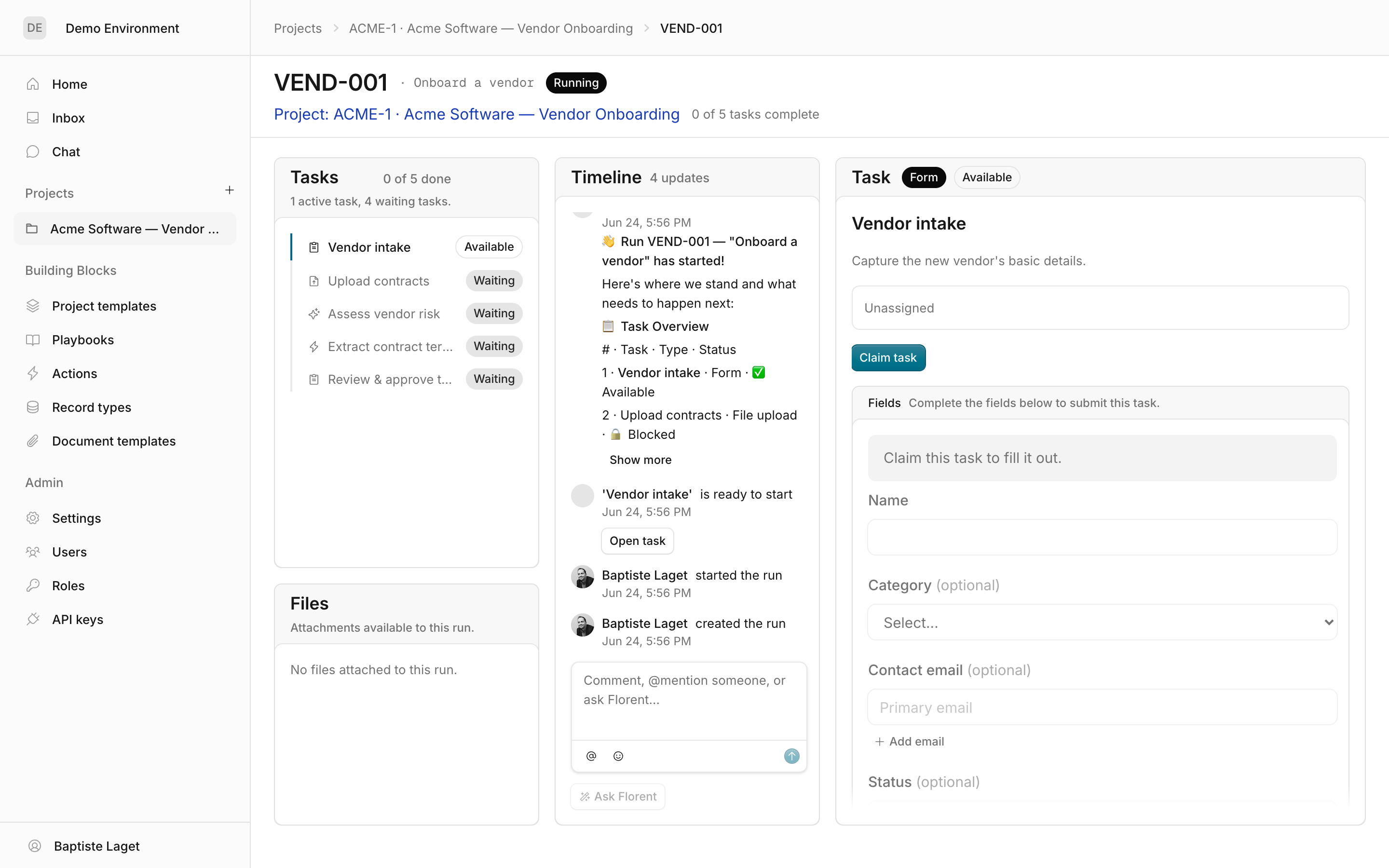Click the Roles key icon

(33, 585)
